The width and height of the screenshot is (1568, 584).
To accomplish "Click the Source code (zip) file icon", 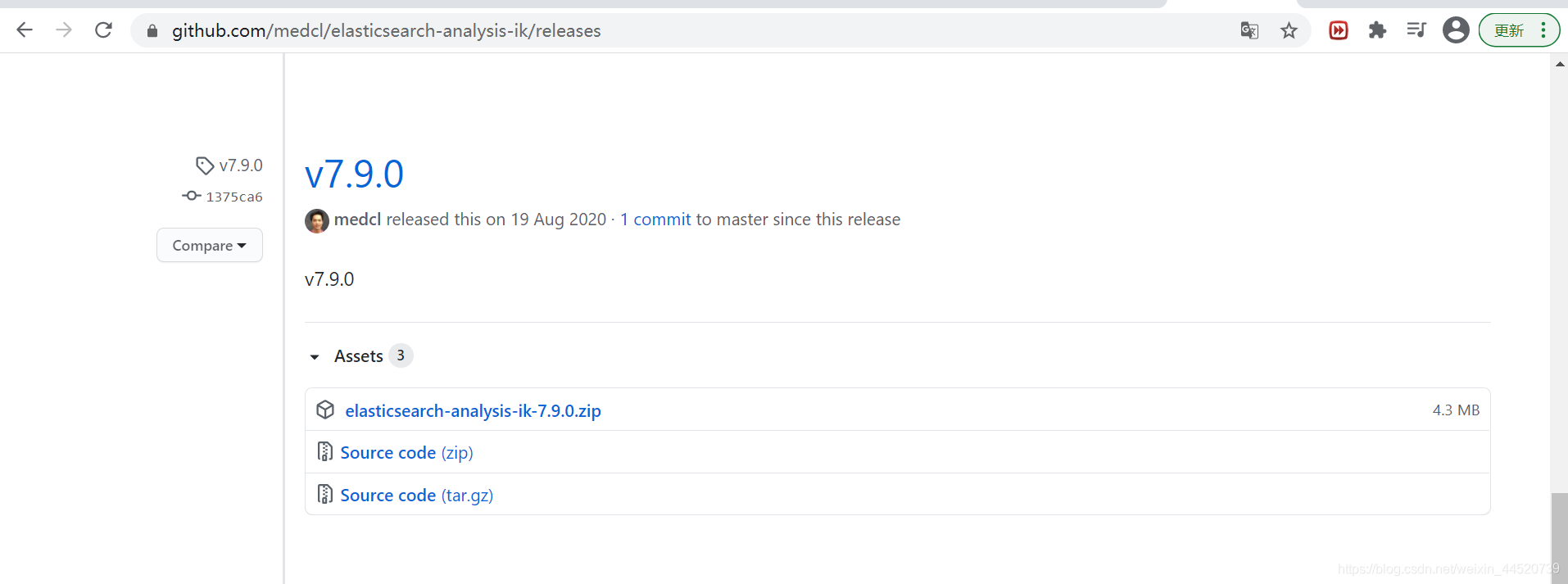I will [324, 452].
